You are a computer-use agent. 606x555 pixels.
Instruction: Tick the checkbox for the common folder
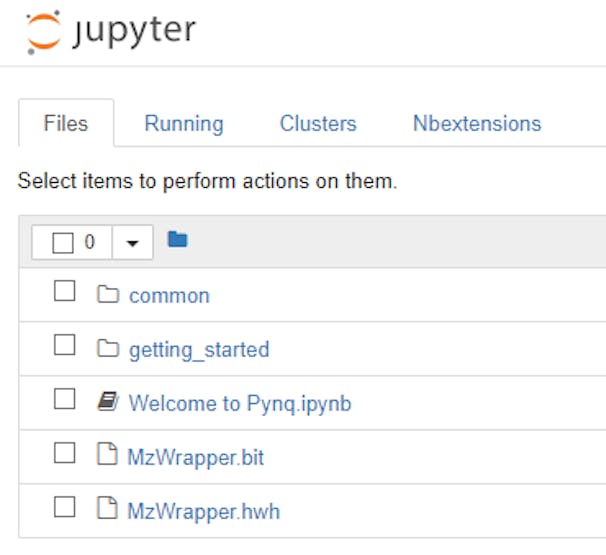(65, 292)
